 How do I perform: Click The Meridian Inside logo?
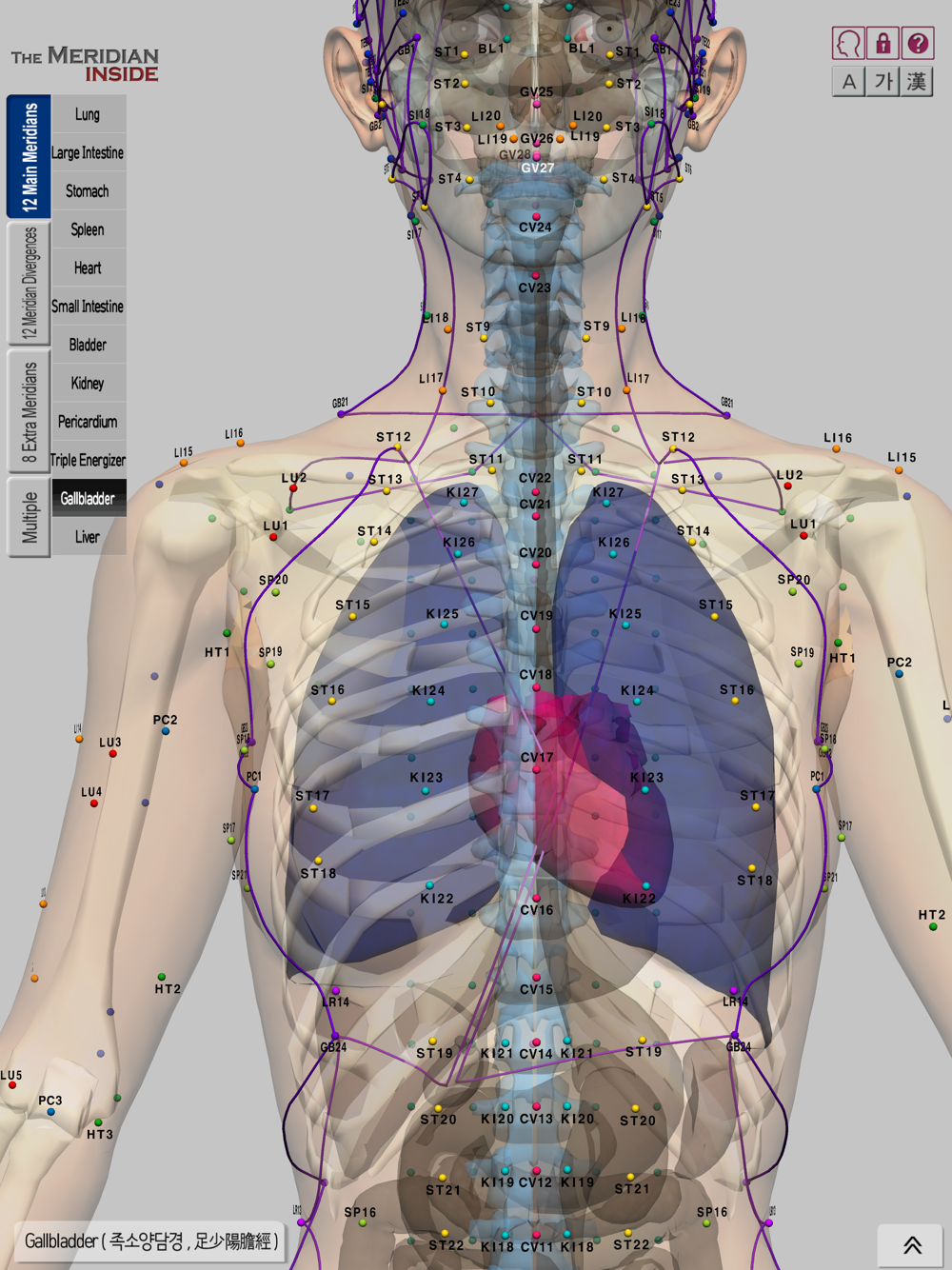(x=85, y=65)
